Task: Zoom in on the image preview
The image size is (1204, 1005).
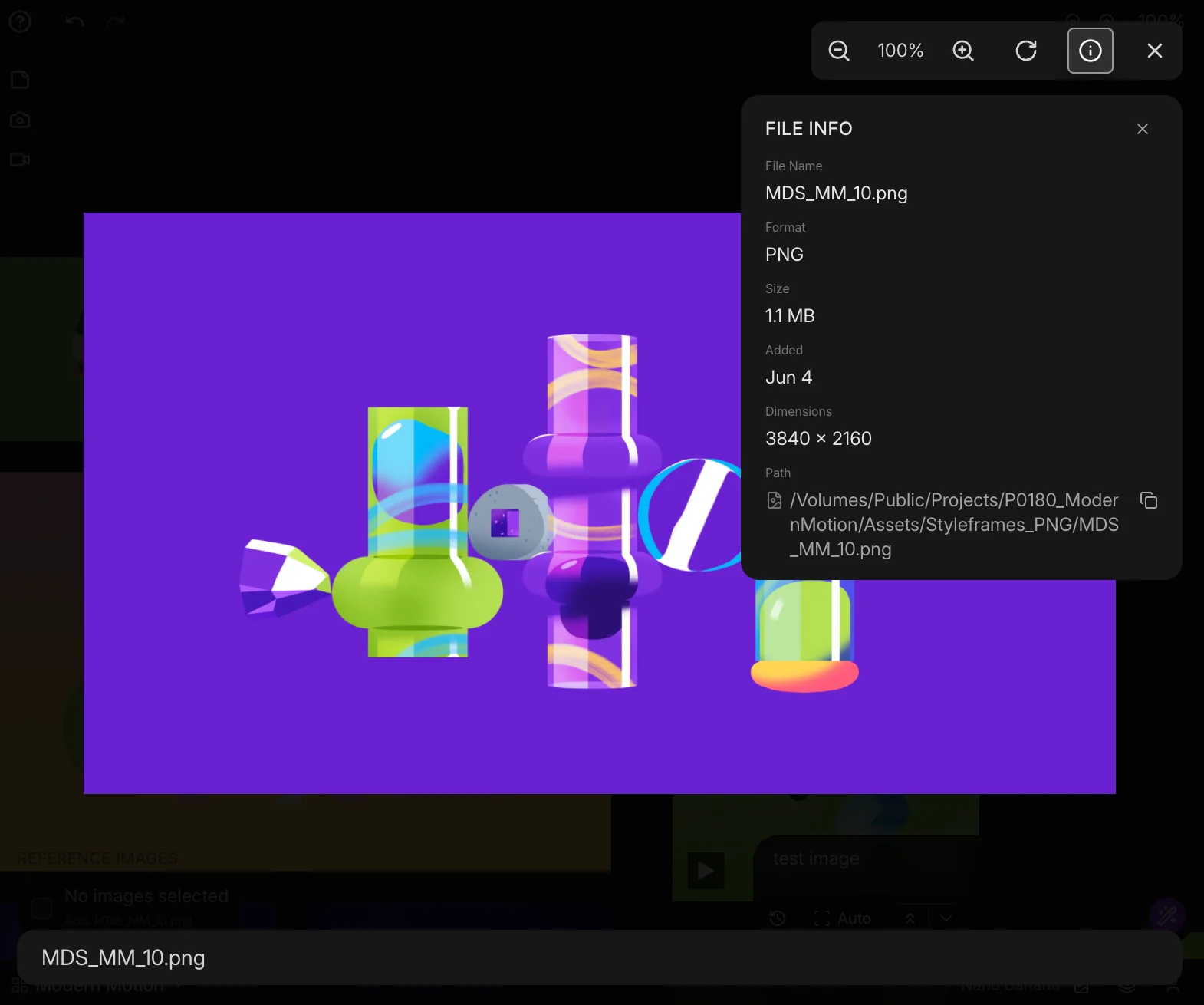Action: [x=963, y=51]
